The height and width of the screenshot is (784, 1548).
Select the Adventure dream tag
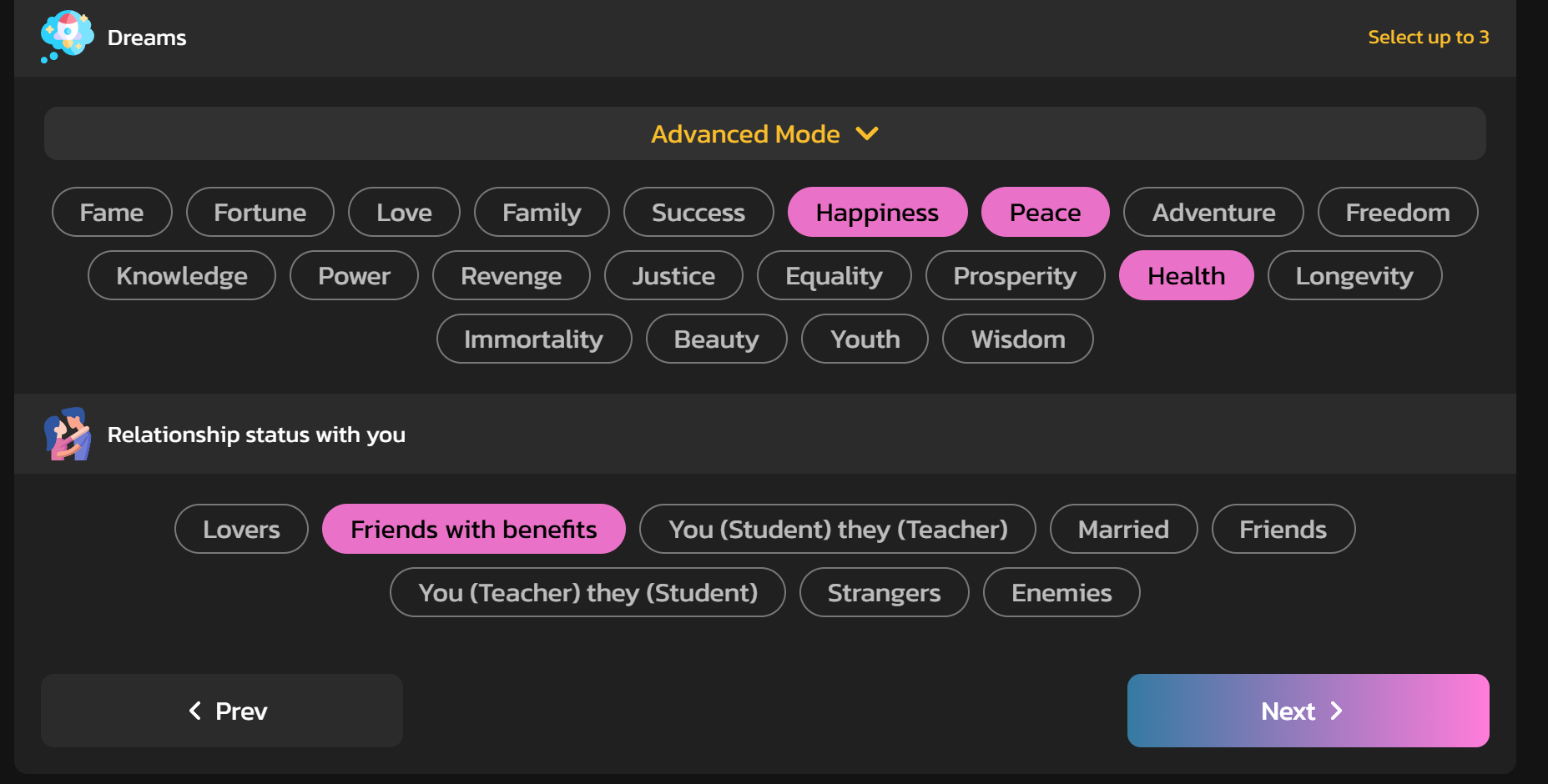click(x=1213, y=212)
